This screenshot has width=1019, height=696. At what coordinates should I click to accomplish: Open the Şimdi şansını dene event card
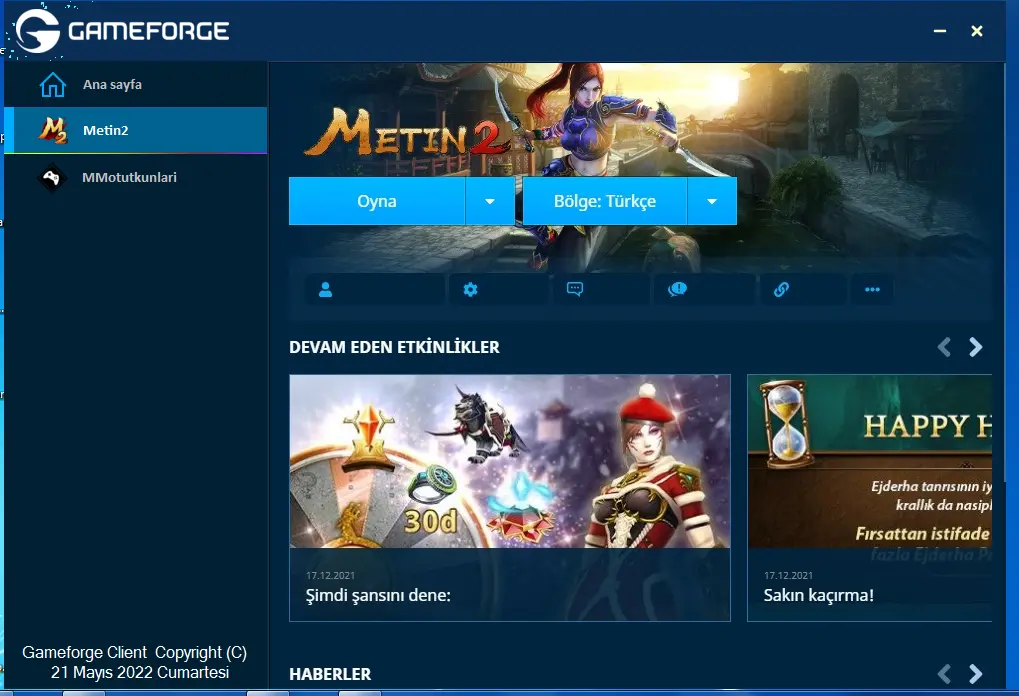click(510, 497)
